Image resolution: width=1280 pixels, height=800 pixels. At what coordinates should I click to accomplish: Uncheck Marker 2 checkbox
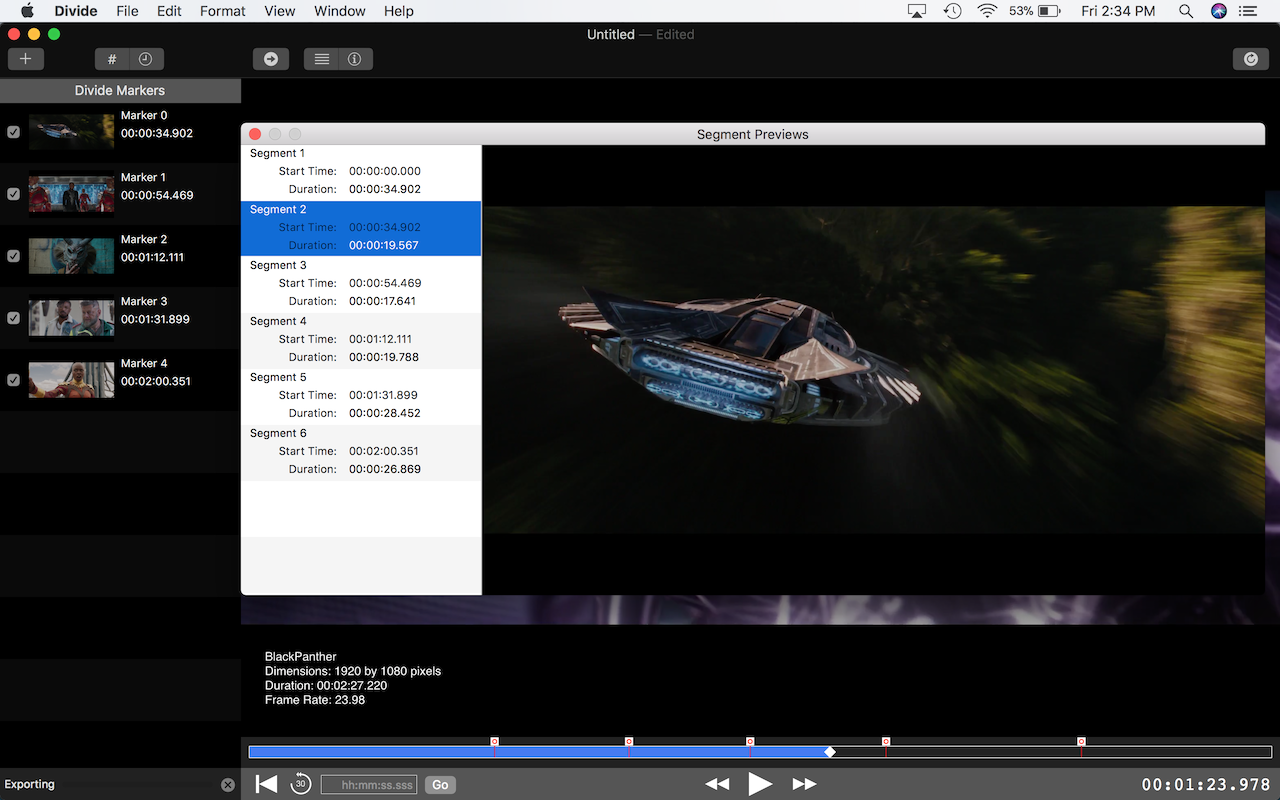[13, 256]
